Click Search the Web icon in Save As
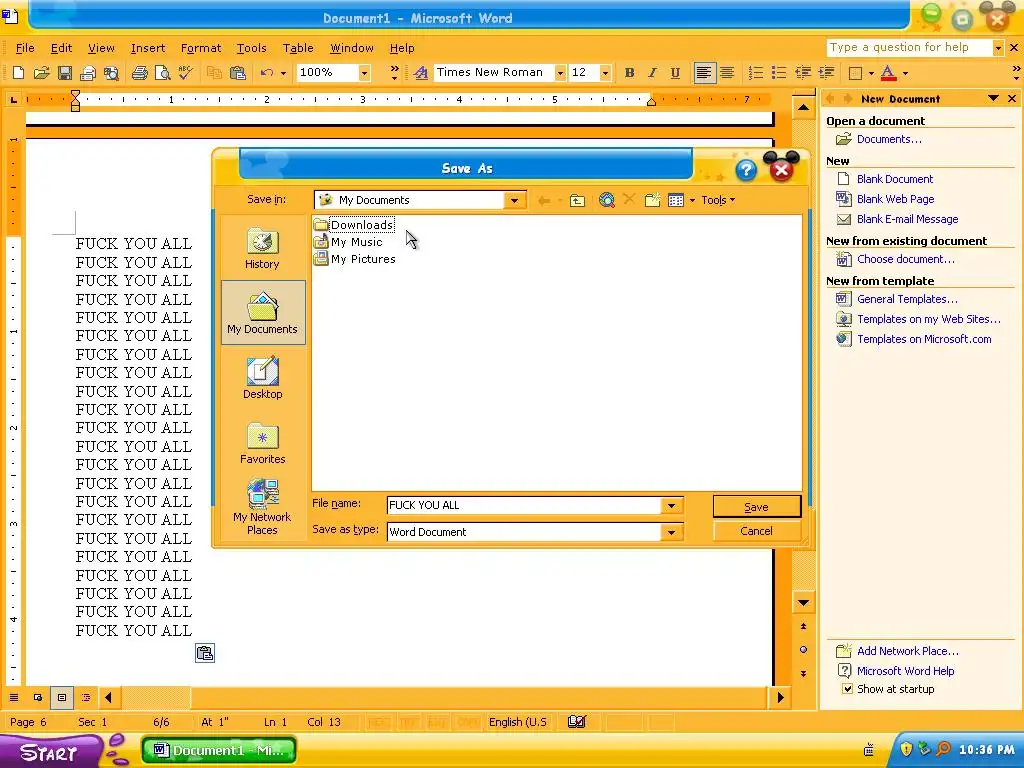Image resolution: width=1024 pixels, height=768 pixels. (607, 200)
